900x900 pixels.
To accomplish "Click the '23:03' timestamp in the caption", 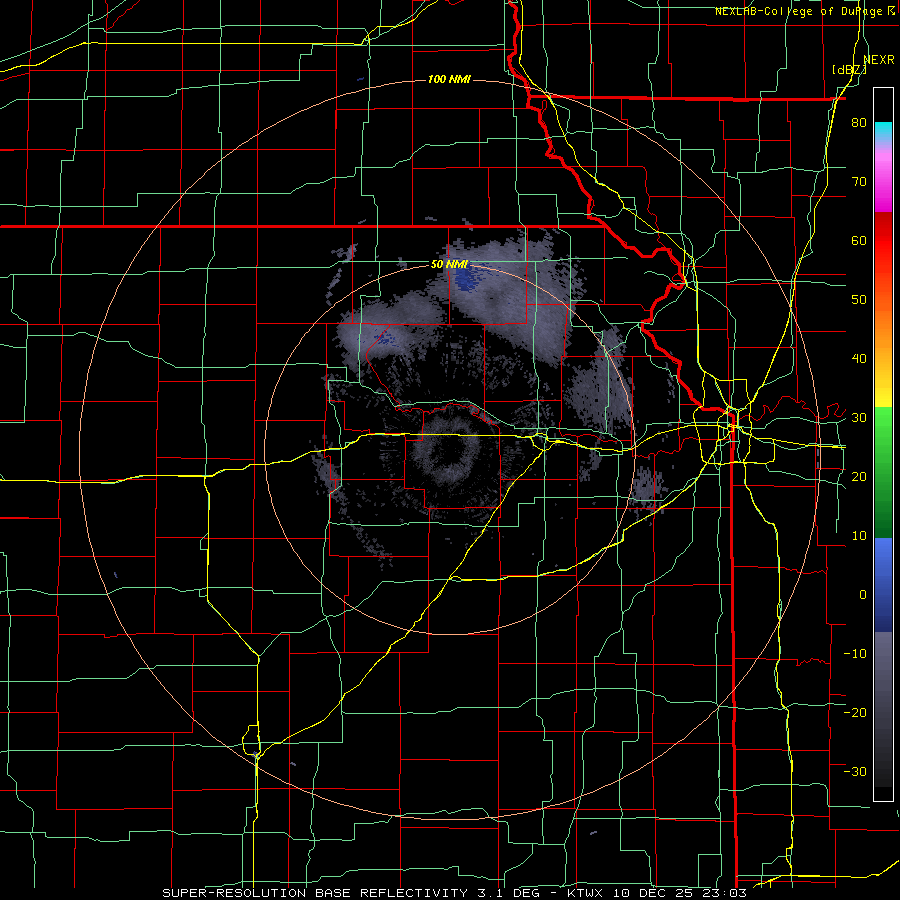I will tap(725, 893).
